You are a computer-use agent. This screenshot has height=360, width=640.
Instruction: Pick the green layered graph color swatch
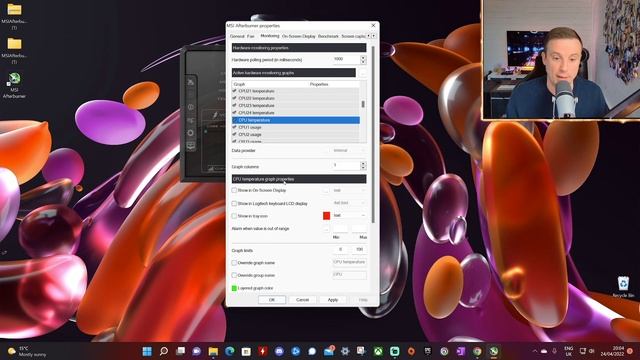234,288
